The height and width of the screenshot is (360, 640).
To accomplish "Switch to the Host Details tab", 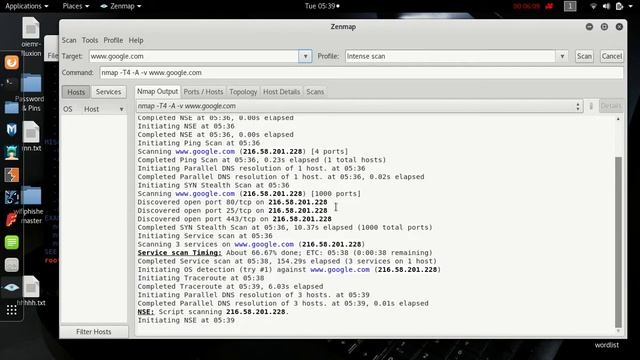I will (281, 92).
